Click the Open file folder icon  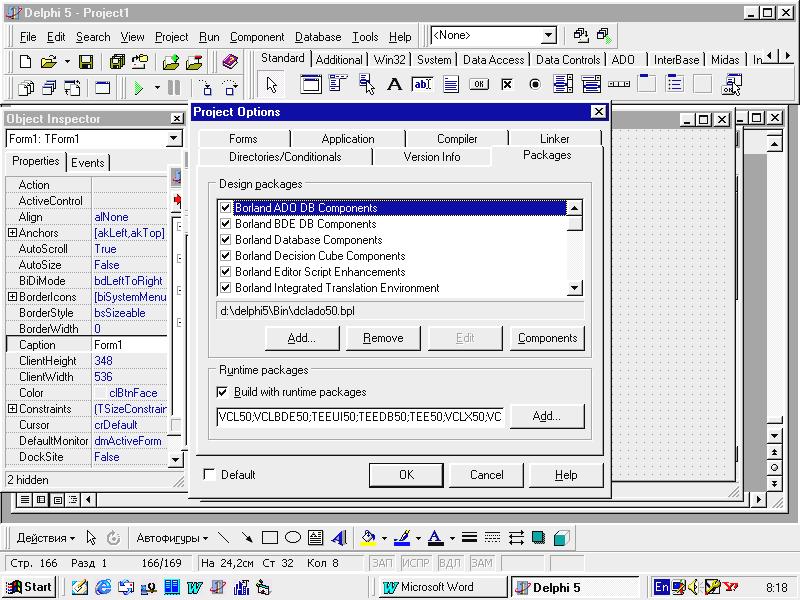pos(48,62)
